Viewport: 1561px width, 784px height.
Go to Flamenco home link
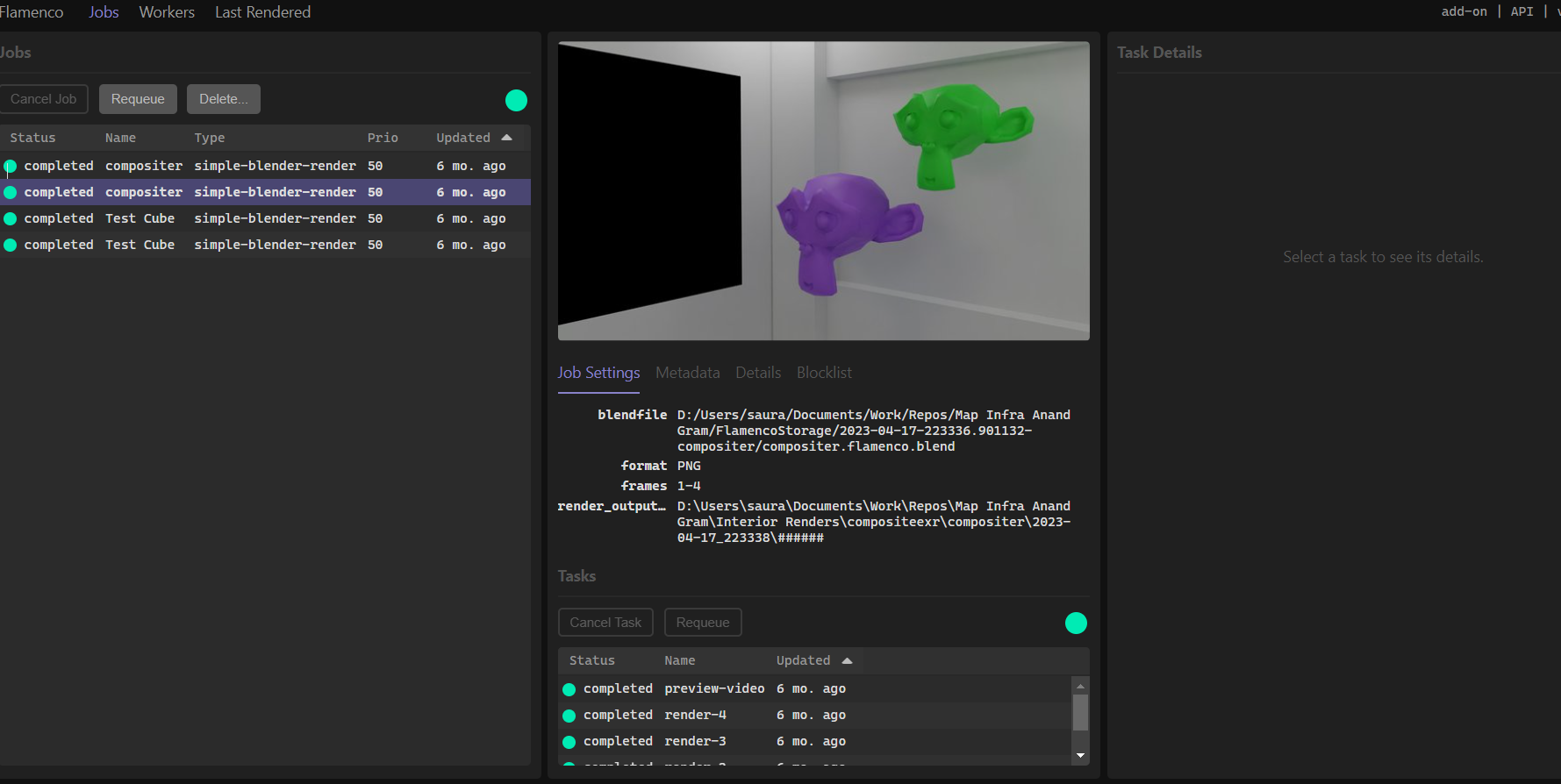31,12
